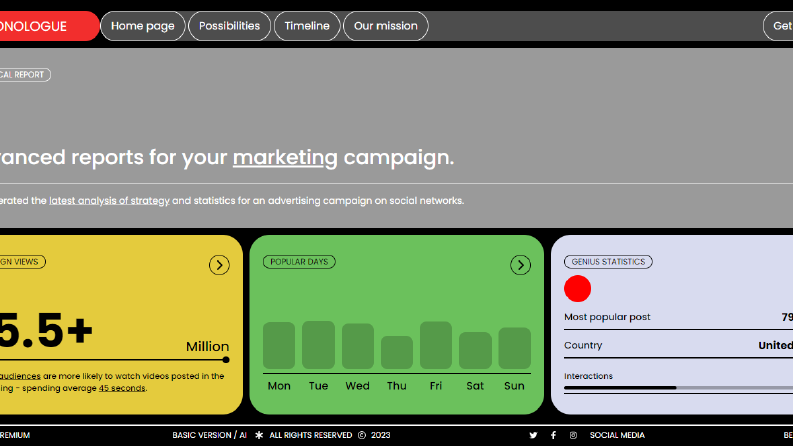This screenshot has width=793, height=446.
Task: Click the Interactions progress bar
Action: coord(678,388)
